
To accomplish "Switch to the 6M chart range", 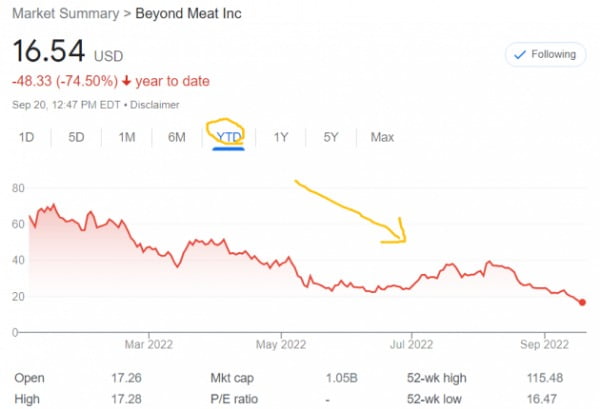I will pos(176,137).
